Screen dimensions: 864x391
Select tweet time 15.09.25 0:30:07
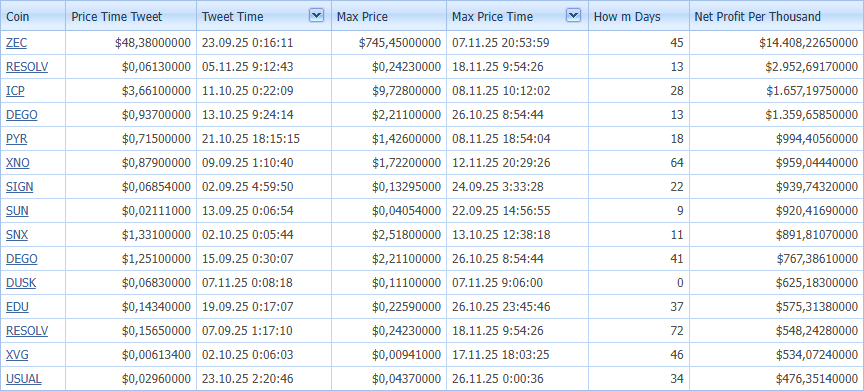coord(264,258)
